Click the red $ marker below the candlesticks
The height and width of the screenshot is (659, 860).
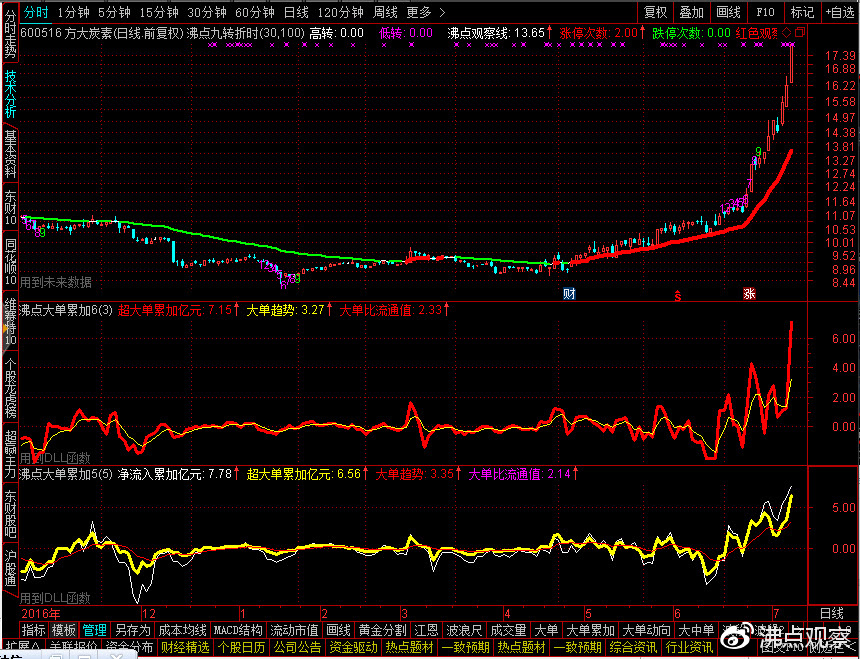pyautogui.click(x=677, y=295)
